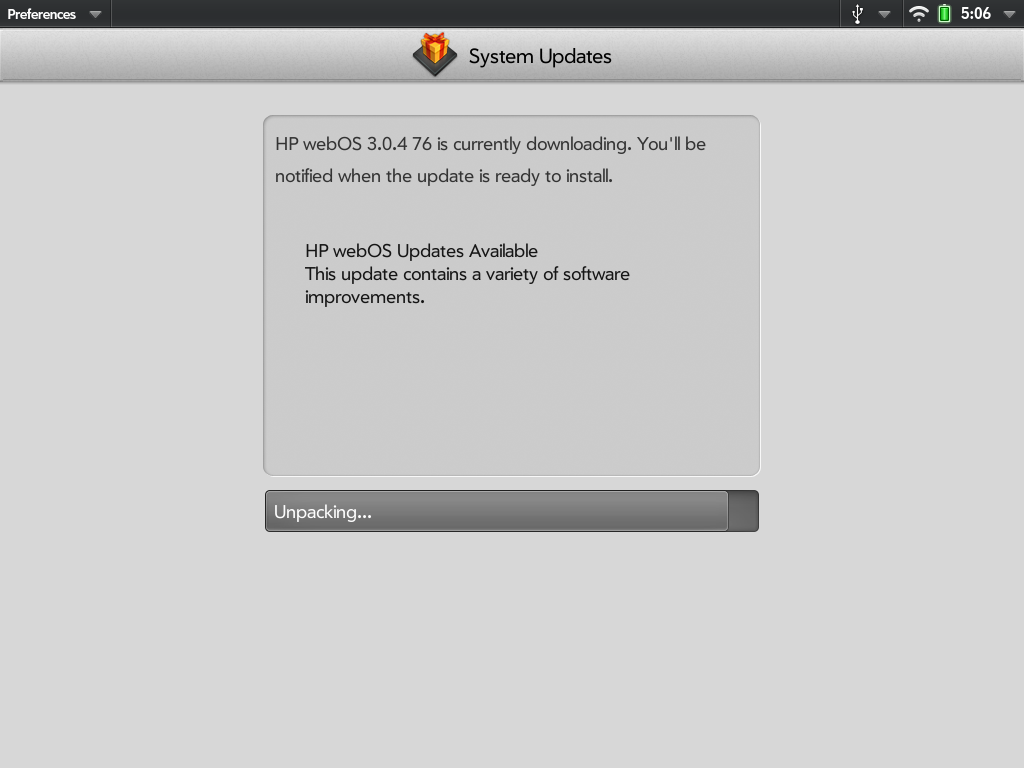1024x768 pixels.
Task: Click the filled part of the Unpacking progress bar
Action: (496, 511)
